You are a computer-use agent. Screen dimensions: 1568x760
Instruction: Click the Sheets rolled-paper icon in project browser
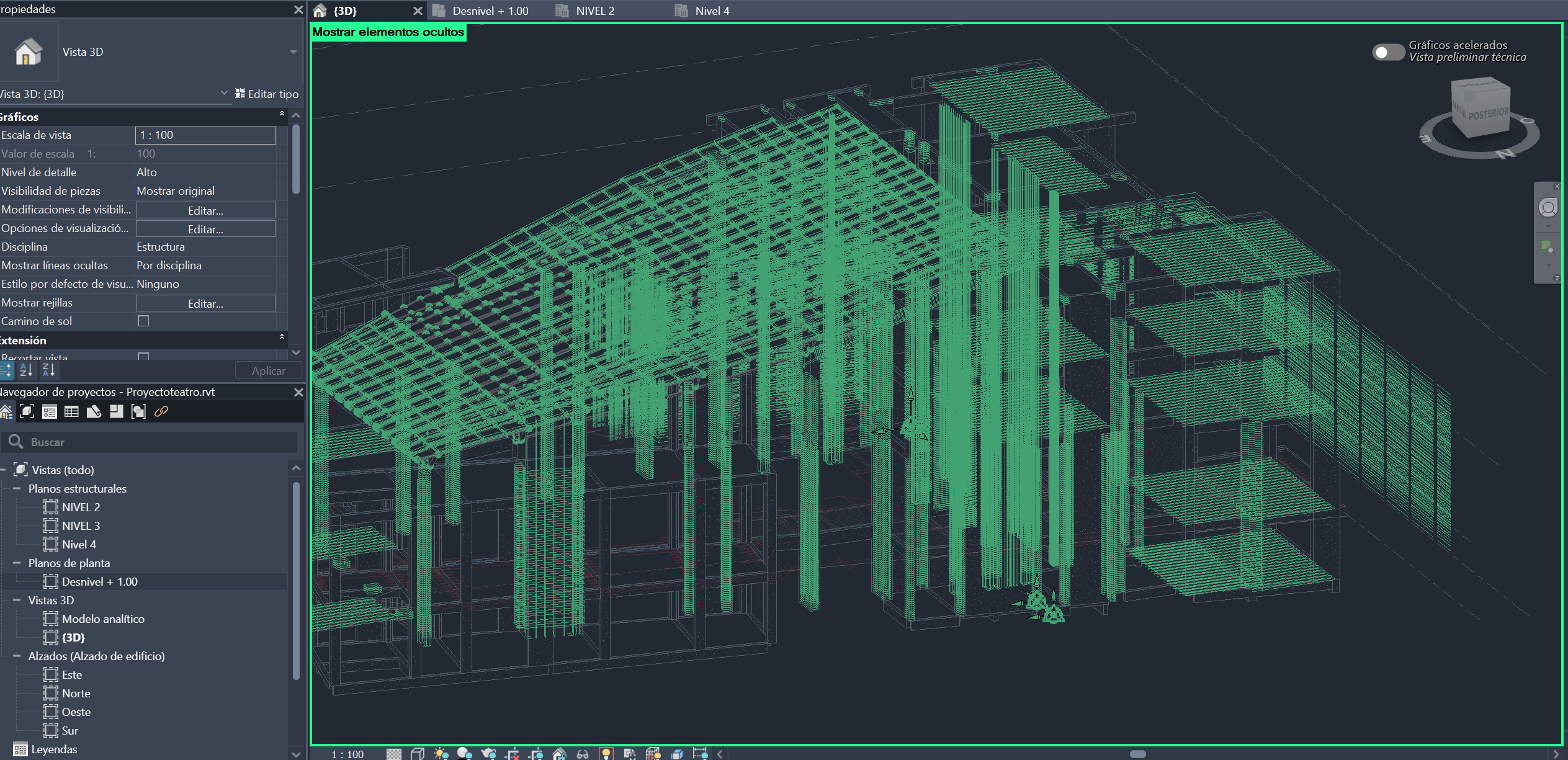click(94, 411)
